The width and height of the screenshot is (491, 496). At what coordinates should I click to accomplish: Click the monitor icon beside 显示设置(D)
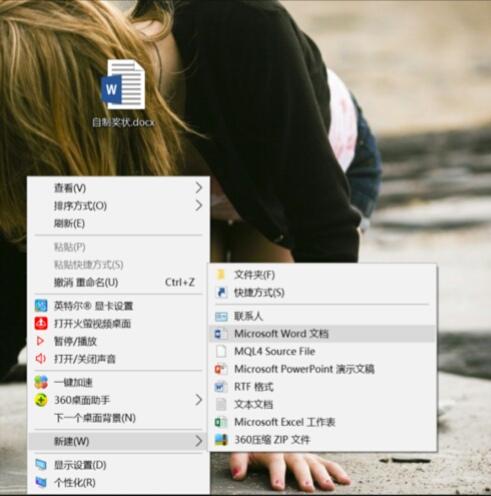41,465
